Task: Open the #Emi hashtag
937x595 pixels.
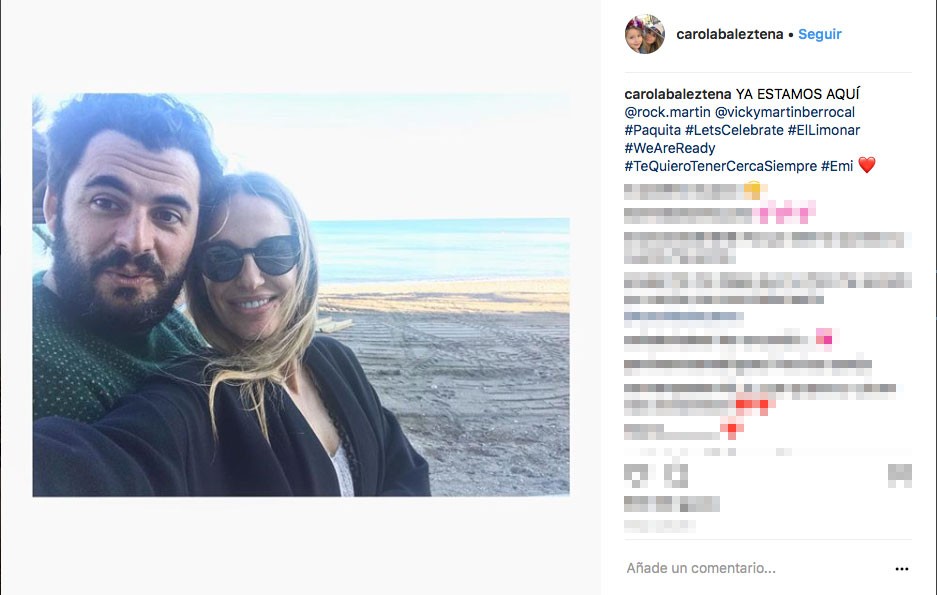Action: 837,165
